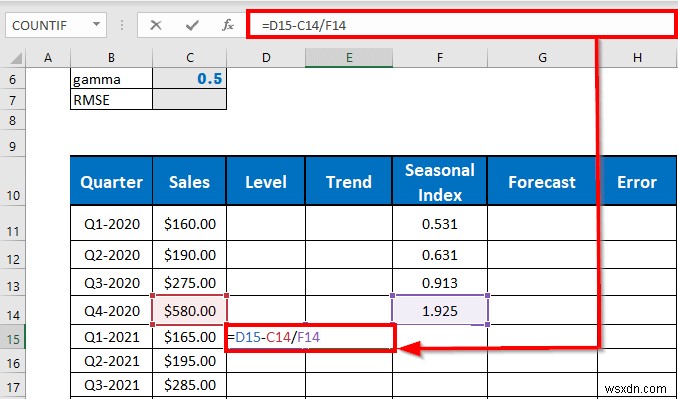
Task: Cancel formula entry with X icon
Action: point(155,26)
